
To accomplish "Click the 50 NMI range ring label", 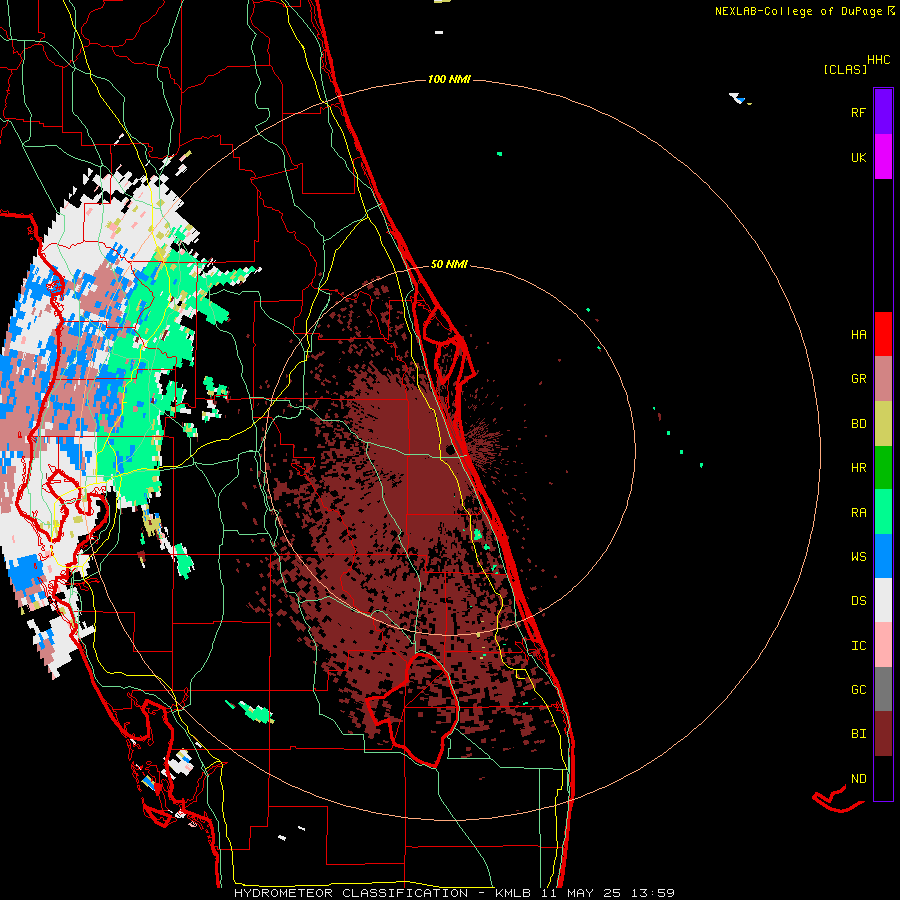I will point(449,264).
